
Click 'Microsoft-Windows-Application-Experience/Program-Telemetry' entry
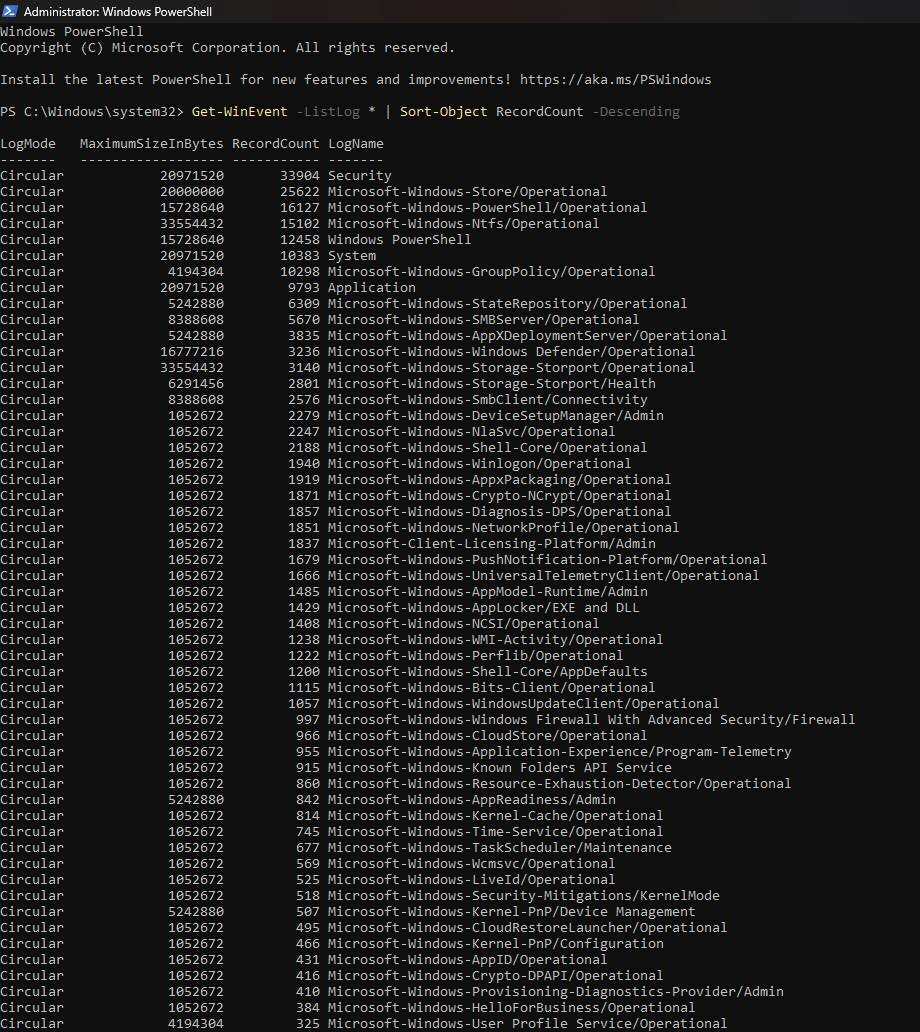coord(559,752)
